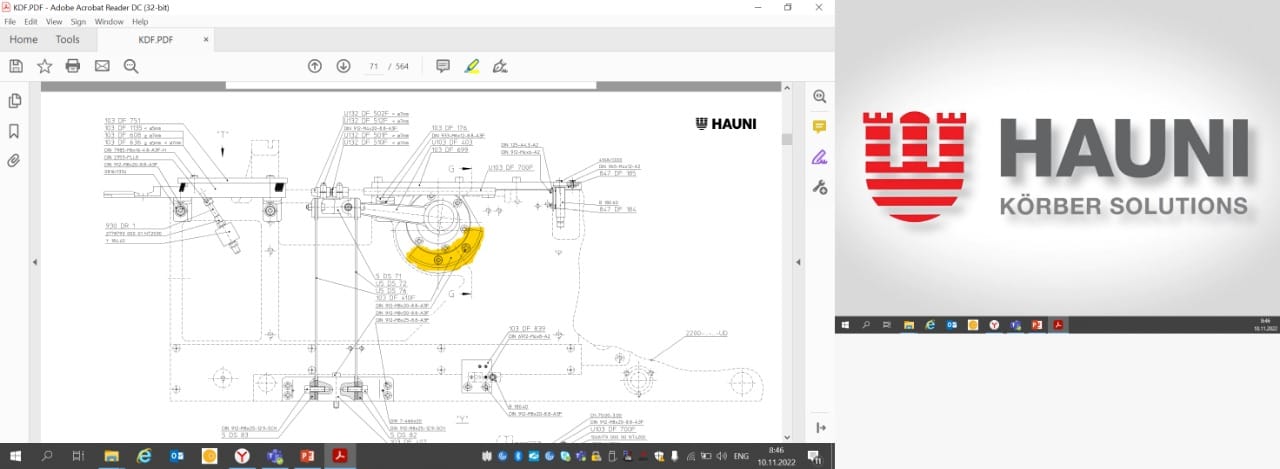Print the document using the printer icon
This screenshot has height=469, width=1280.
pyautogui.click(x=73, y=66)
